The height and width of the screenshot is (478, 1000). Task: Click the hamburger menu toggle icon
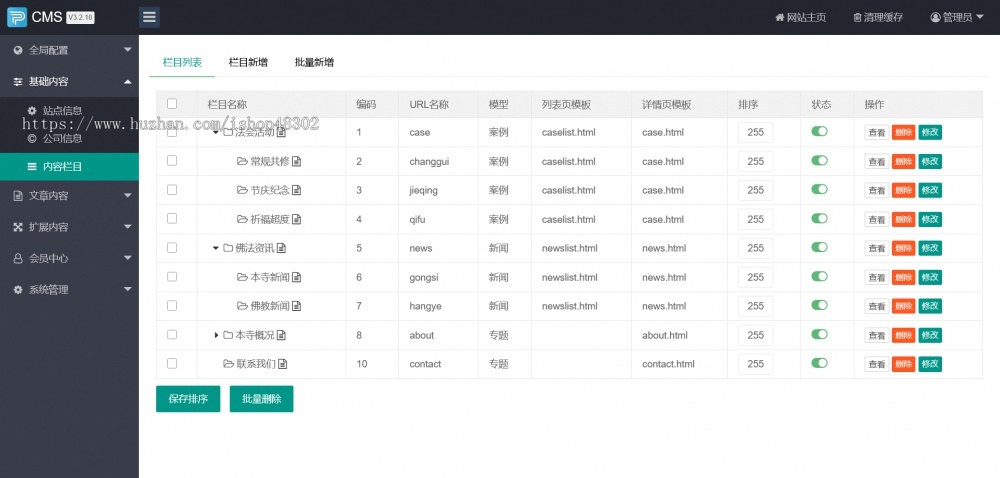pos(149,17)
